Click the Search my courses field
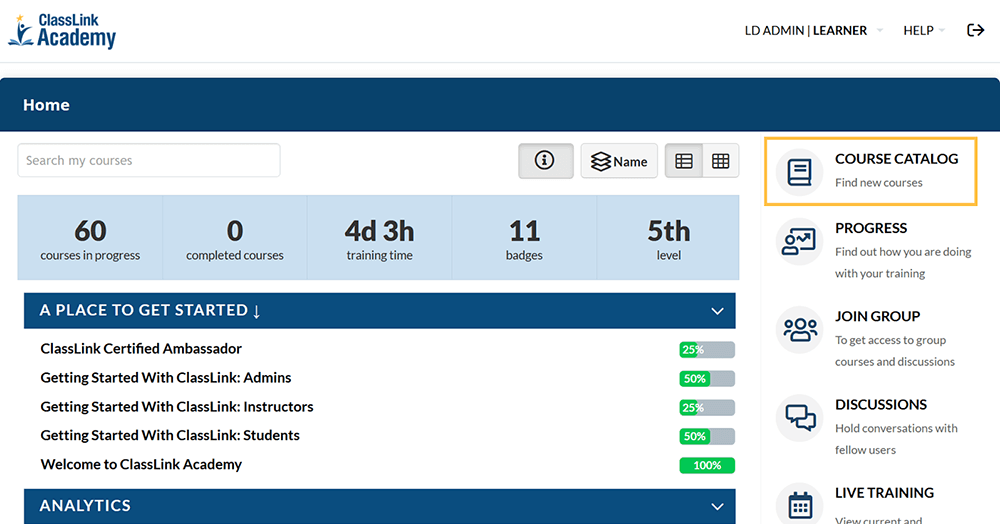The height and width of the screenshot is (524, 1000). point(149,160)
